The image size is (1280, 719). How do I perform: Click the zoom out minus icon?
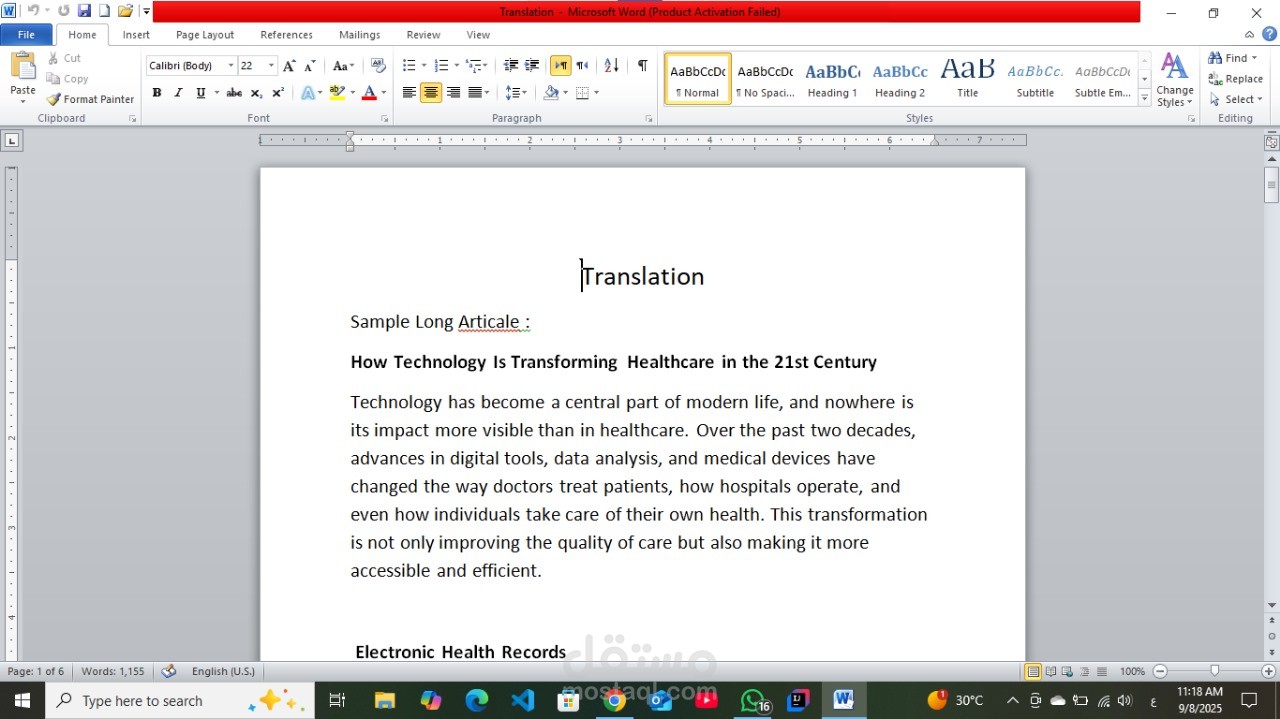click(1160, 671)
